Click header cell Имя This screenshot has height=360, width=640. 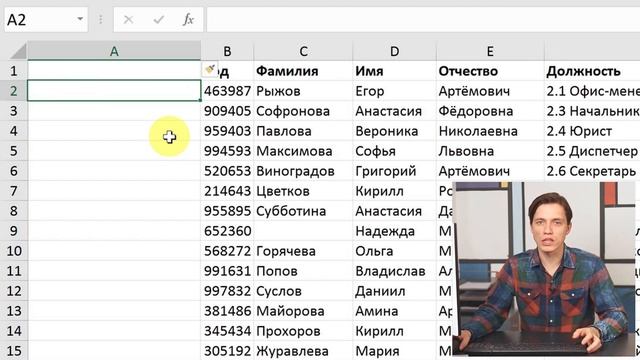[x=395, y=71]
